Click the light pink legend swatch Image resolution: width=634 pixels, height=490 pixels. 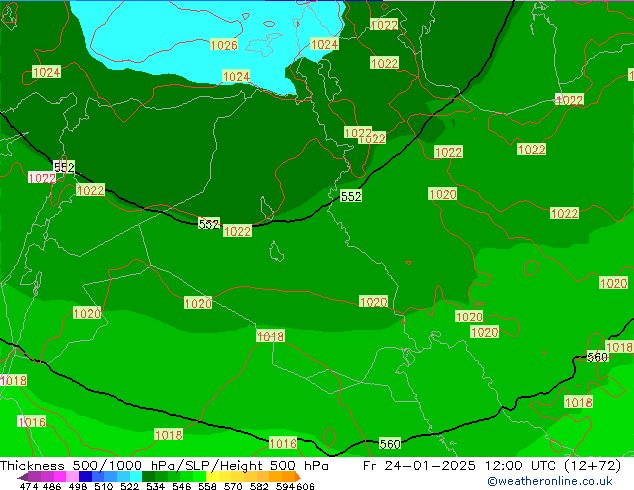72,476
